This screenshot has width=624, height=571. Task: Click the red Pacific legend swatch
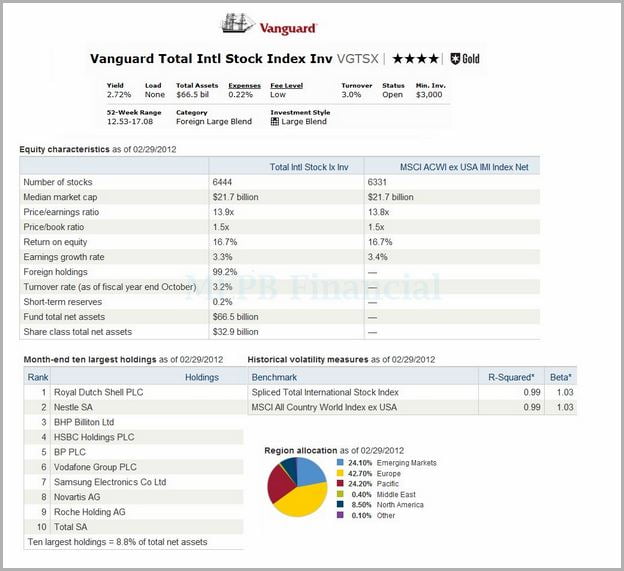coord(340,483)
